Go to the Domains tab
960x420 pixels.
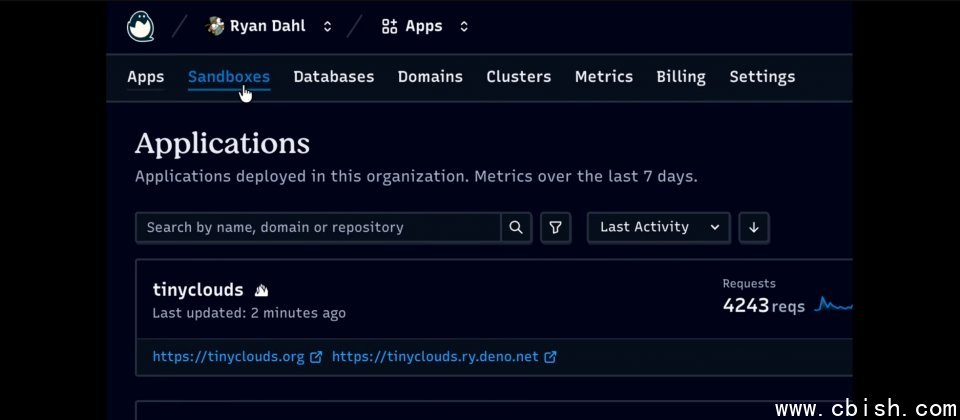pos(430,77)
